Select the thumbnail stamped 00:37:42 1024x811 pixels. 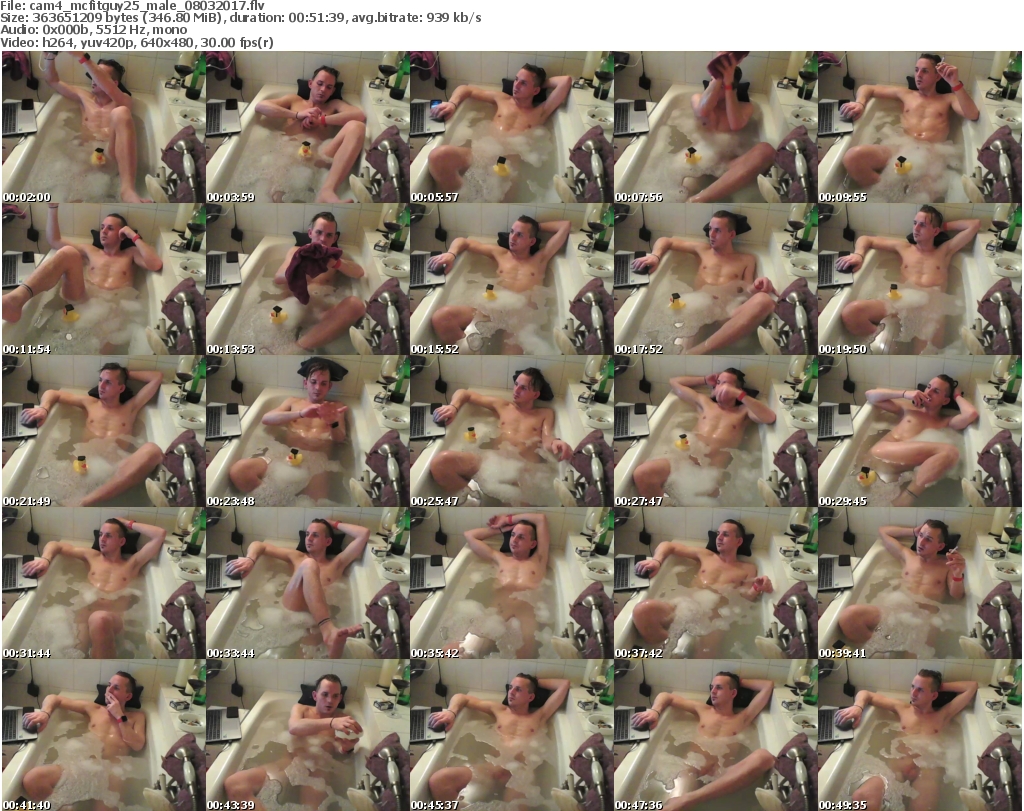coord(715,584)
